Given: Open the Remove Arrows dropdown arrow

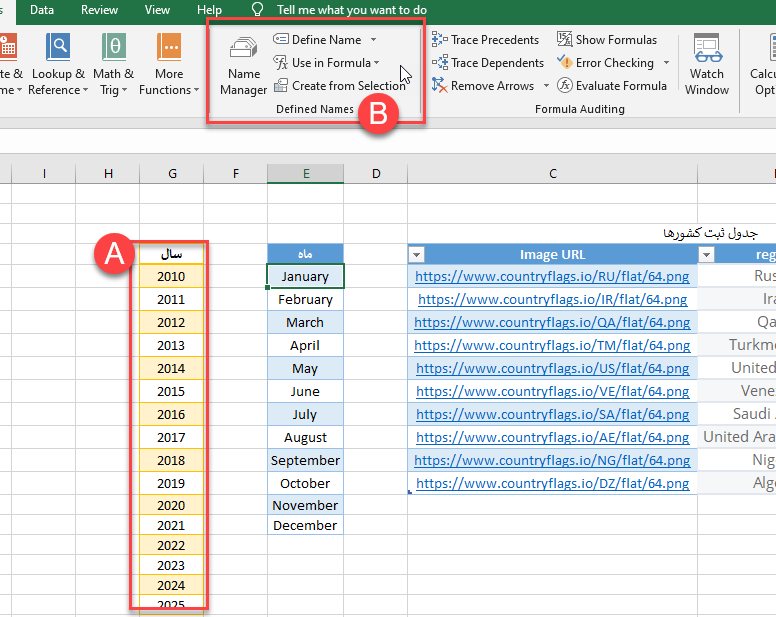Looking at the screenshot, I should pyautogui.click(x=547, y=86).
